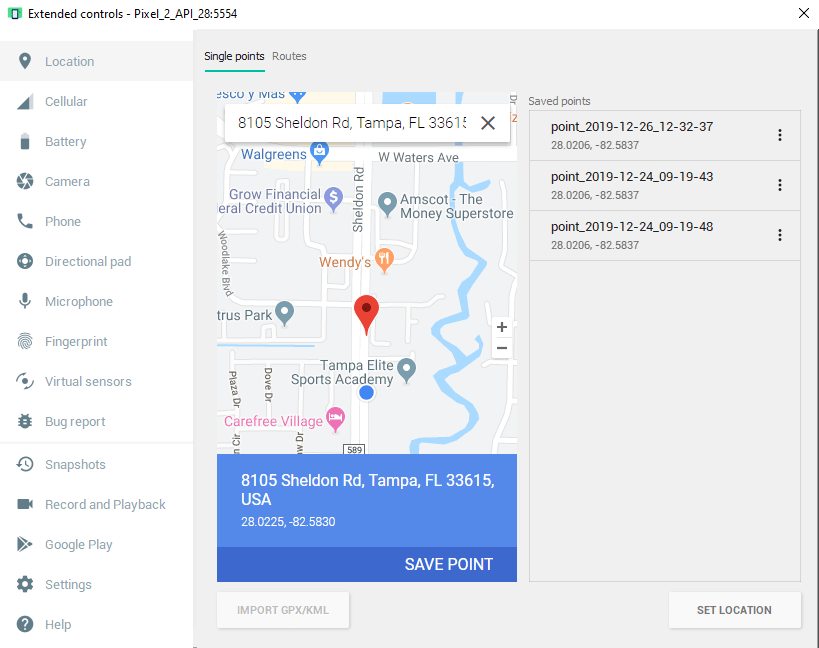Open the Location panel pin icon
The image size is (819, 648).
25,61
